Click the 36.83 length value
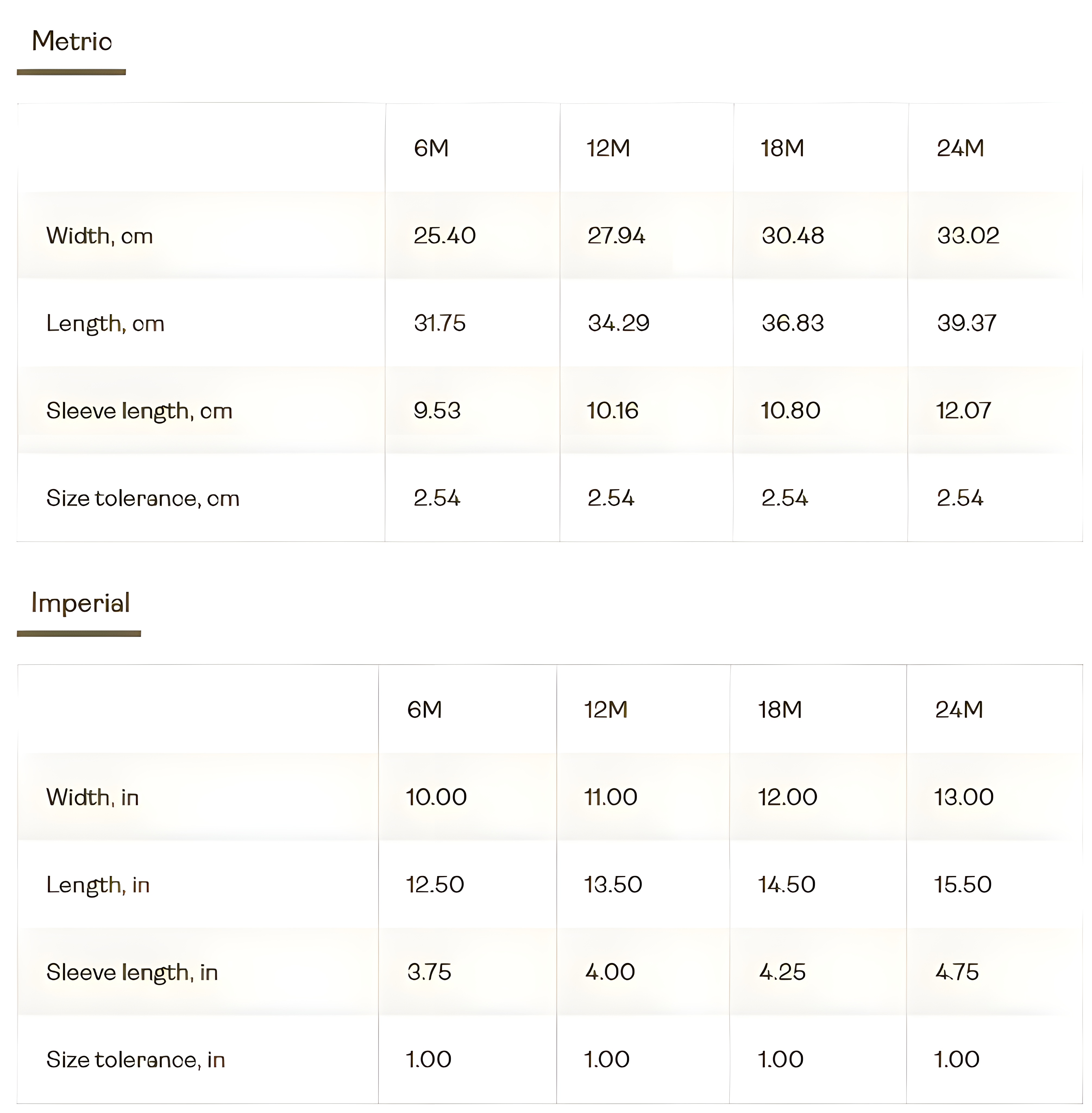1092x1113 pixels. click(792, 323)
